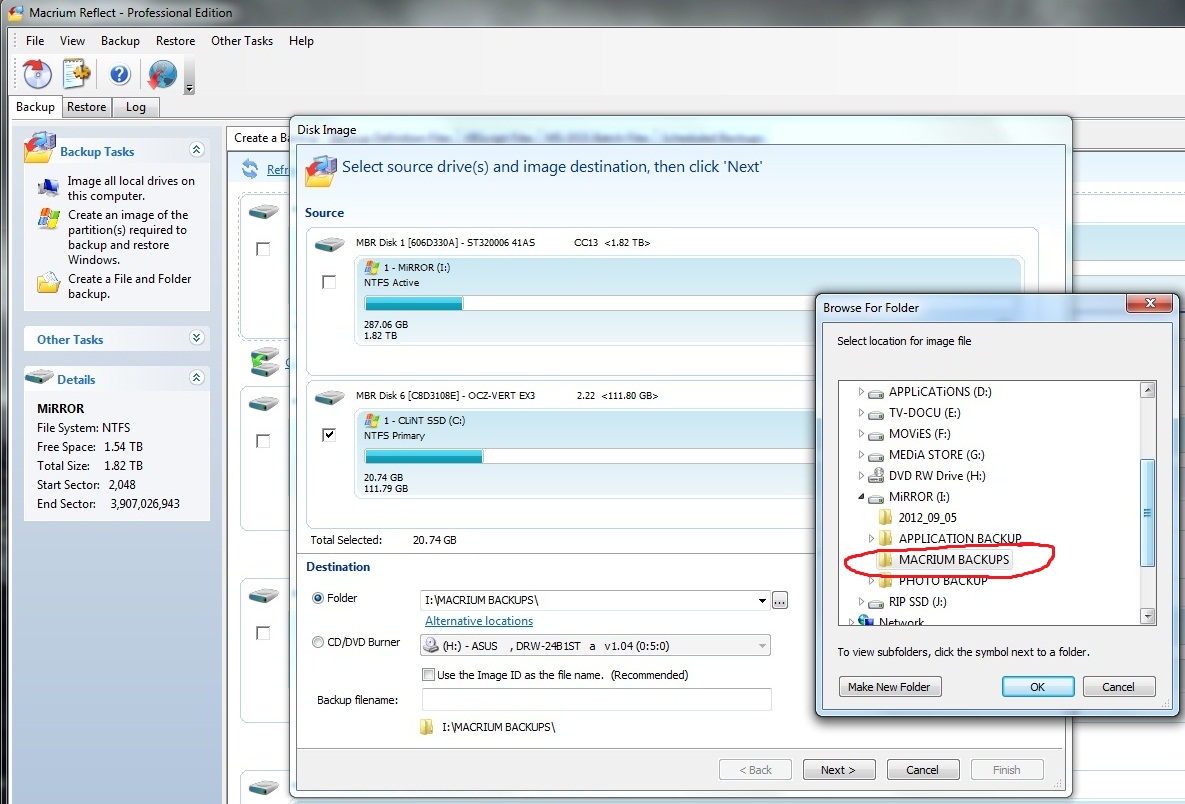Click inside the Backup filename field

pos(596,699)
